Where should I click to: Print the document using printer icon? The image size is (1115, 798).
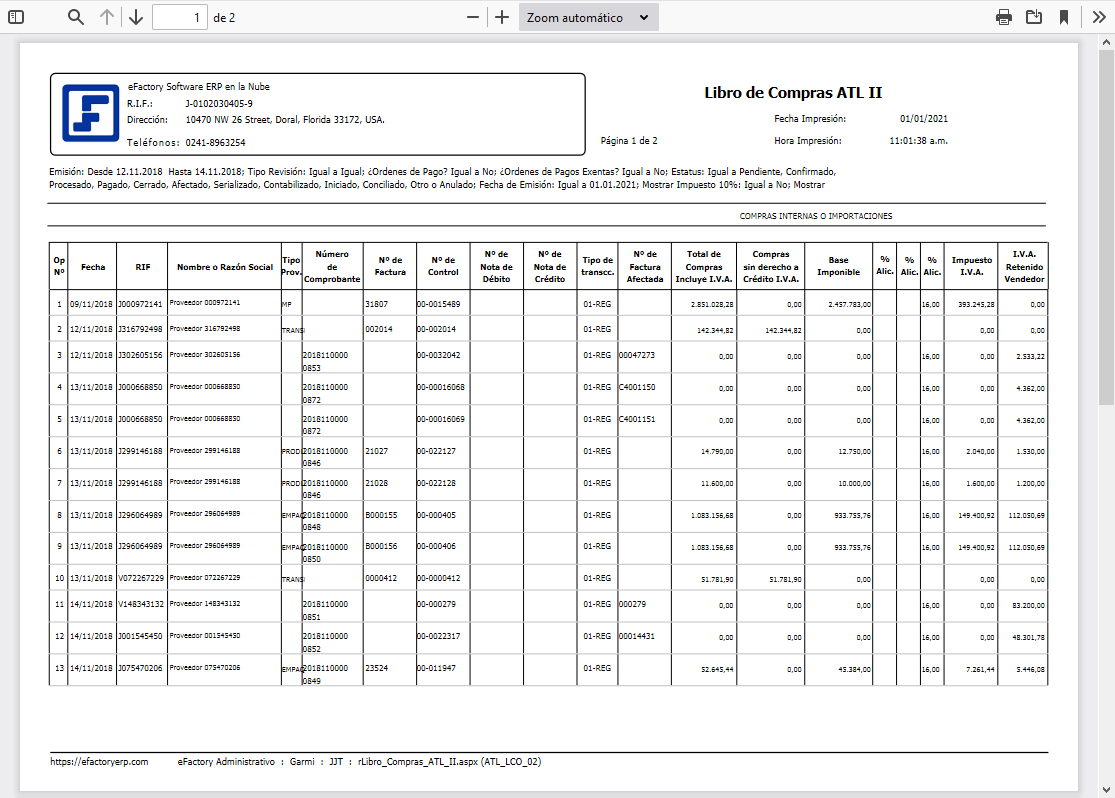point(1004,17)
